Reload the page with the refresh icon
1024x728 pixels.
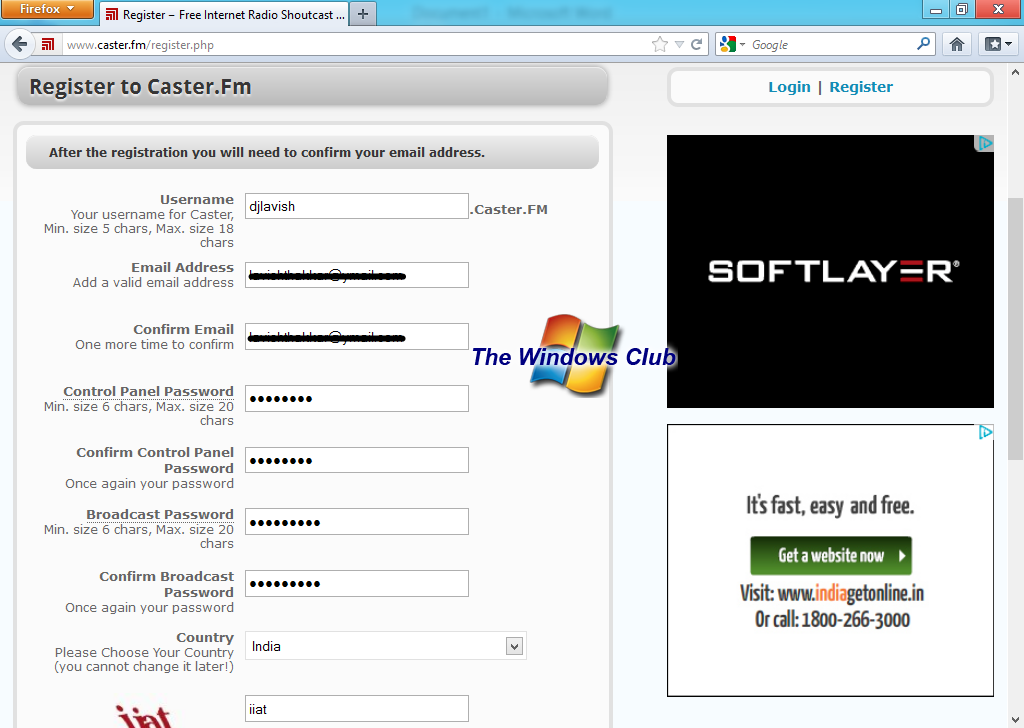point(696,44)
